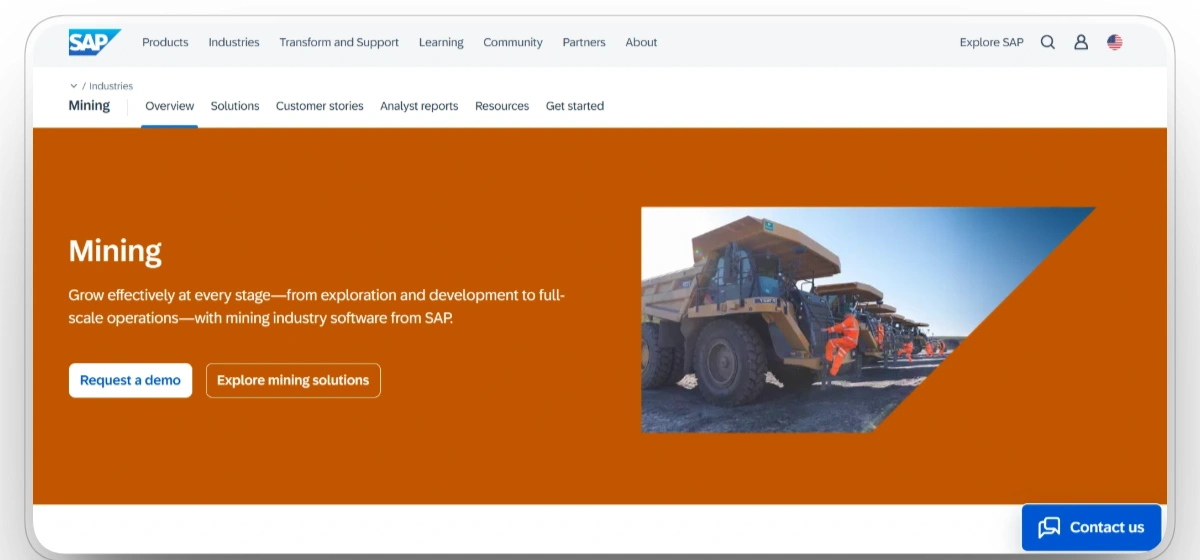Image resolution: width=1200 pixels, height=560 pixels.
Task: Switch to the Resources tab
Action: pos(502,106)
